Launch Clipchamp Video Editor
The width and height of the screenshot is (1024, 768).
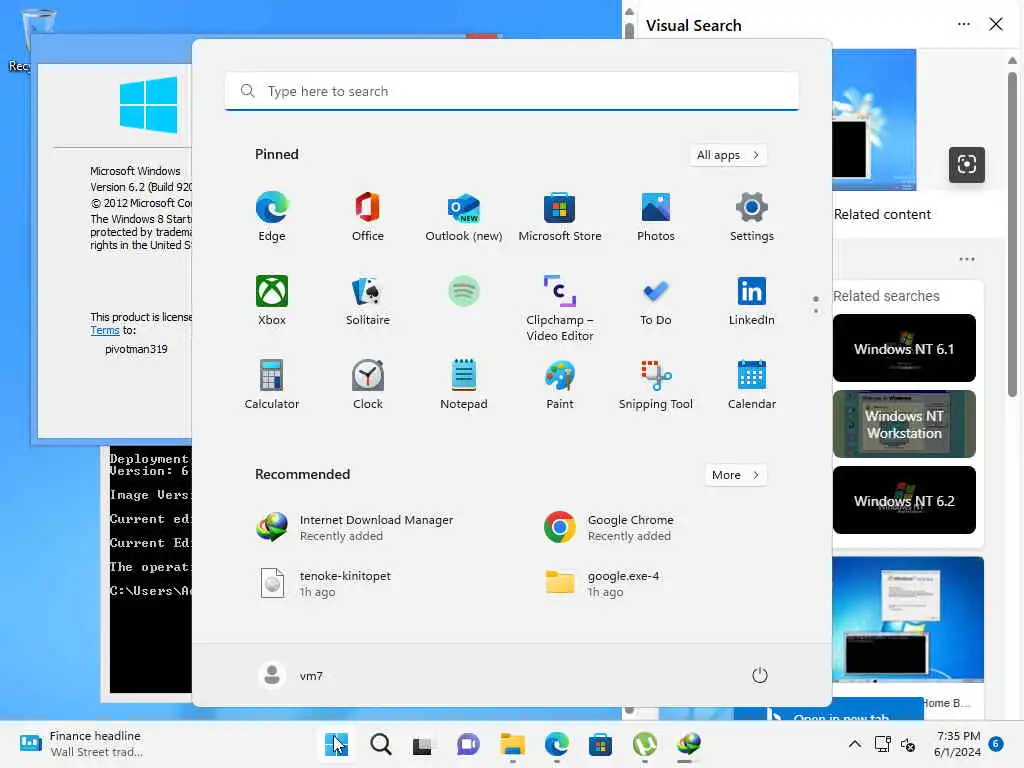coord(560,309)
